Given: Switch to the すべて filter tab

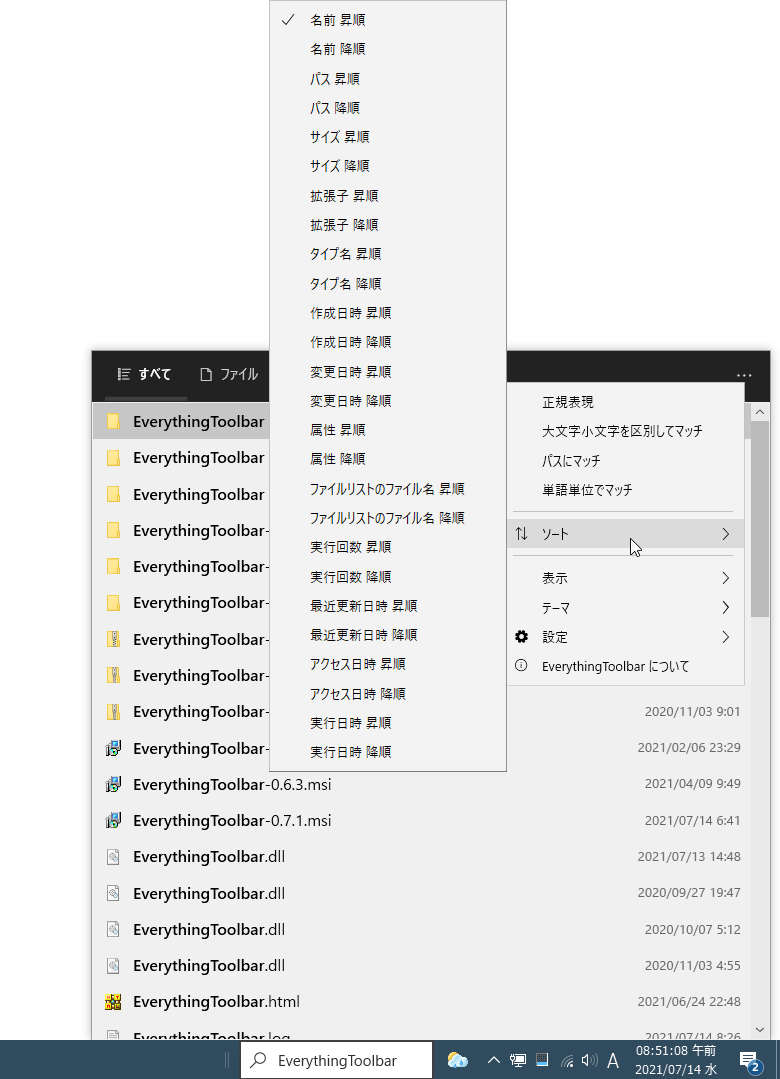Looking at the screenshot, I should coord(145,374).
